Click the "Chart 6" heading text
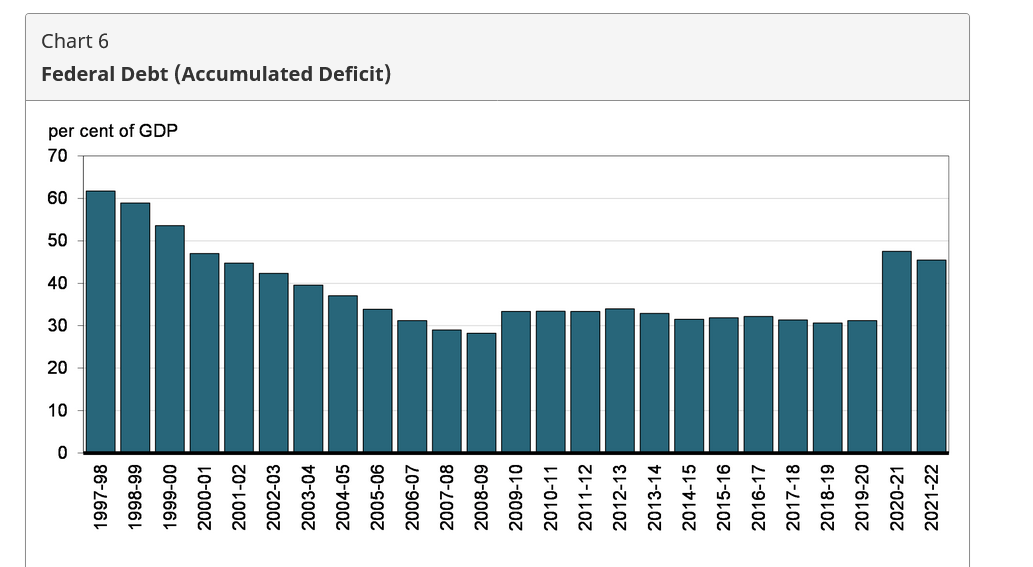1033x567 pixels. pyautogui.click(x=75, y=41)
